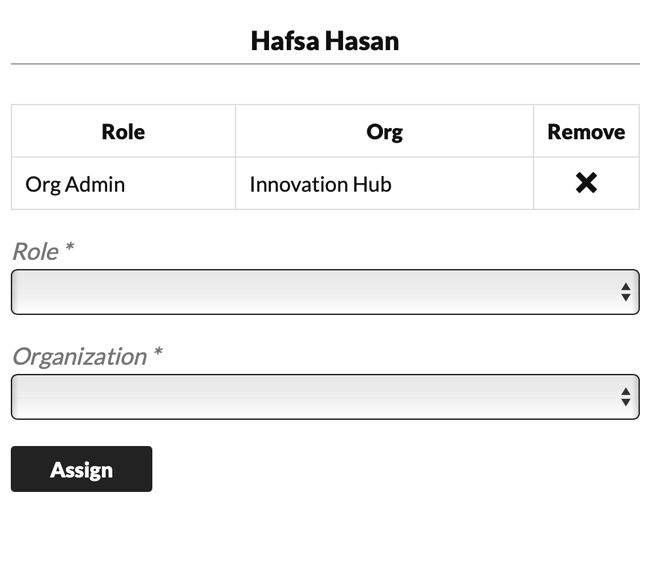Click the asterisk beside Organization label
This screenshot has width=650, height=565.
tap(157, 354)
